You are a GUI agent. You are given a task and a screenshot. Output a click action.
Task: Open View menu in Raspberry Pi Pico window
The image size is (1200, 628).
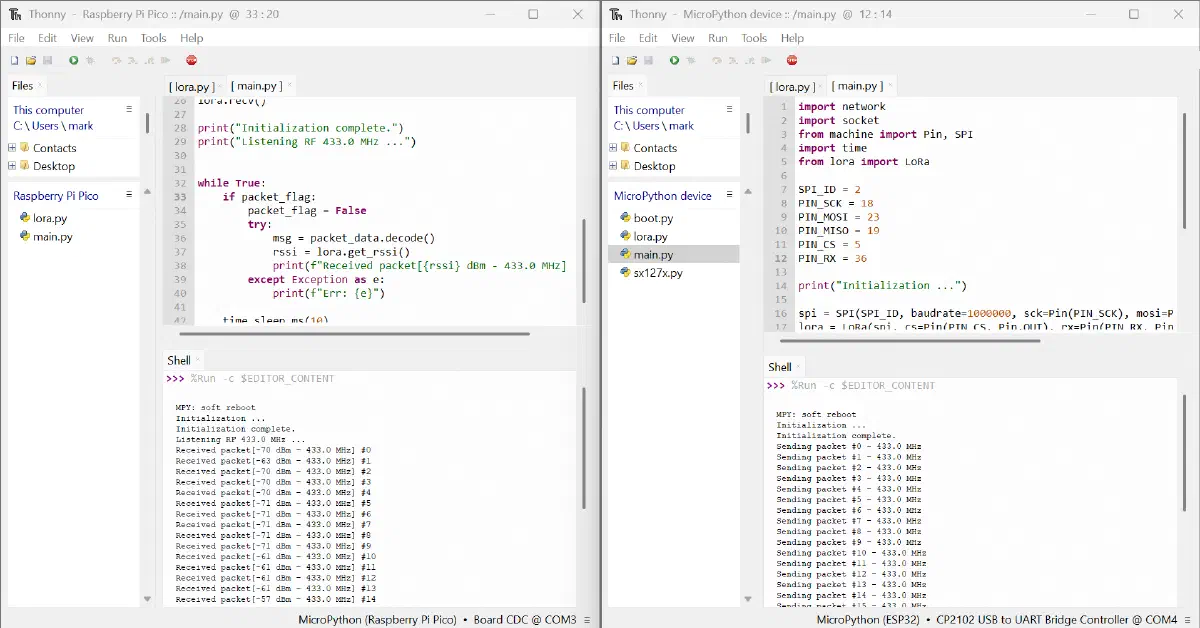point(82,38)
